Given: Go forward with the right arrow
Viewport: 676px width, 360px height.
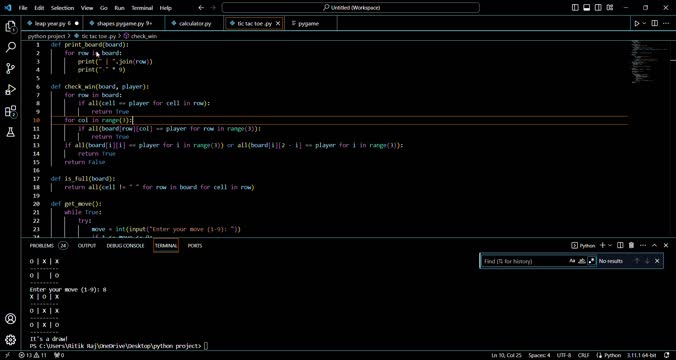Looking at the screenshot, I should [x=213, y=8].
